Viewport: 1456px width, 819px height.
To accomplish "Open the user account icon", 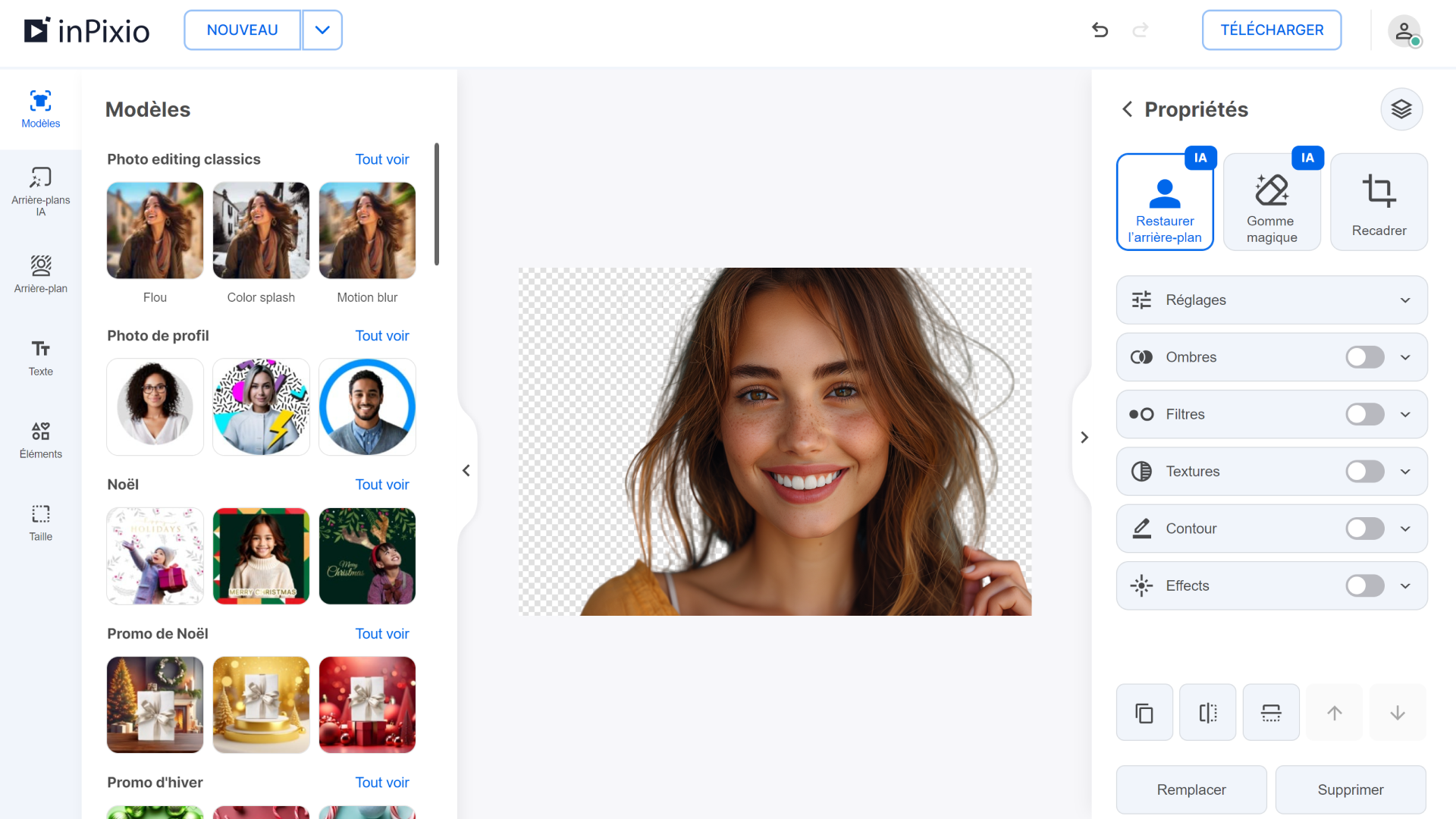I will point(1404,31).
